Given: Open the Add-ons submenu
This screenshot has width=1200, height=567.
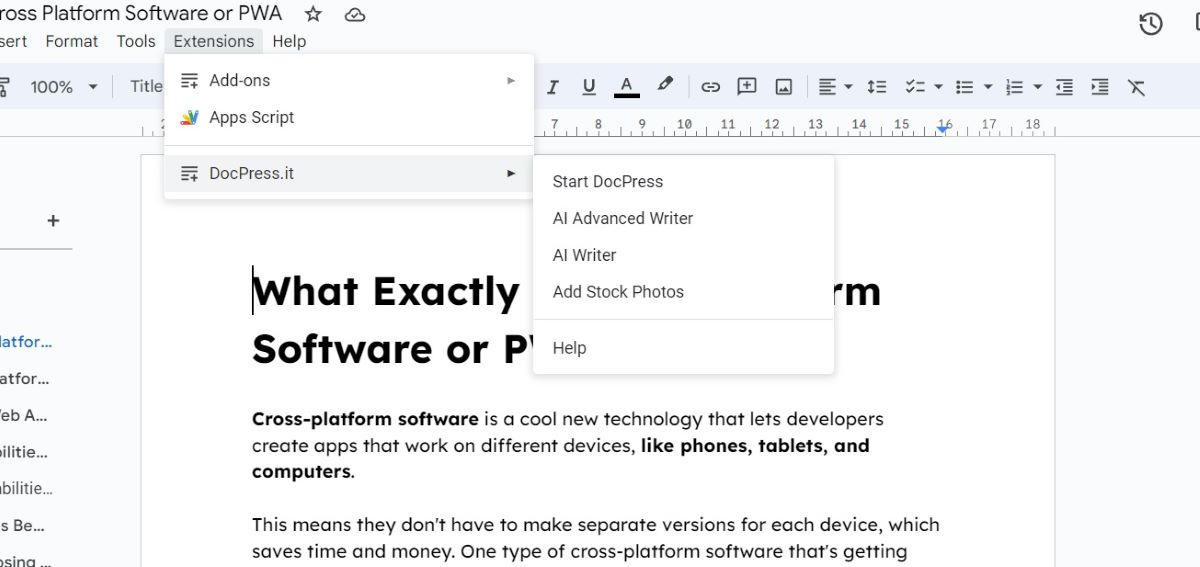Looking at the screenshot, I should [x=349, y=80].
